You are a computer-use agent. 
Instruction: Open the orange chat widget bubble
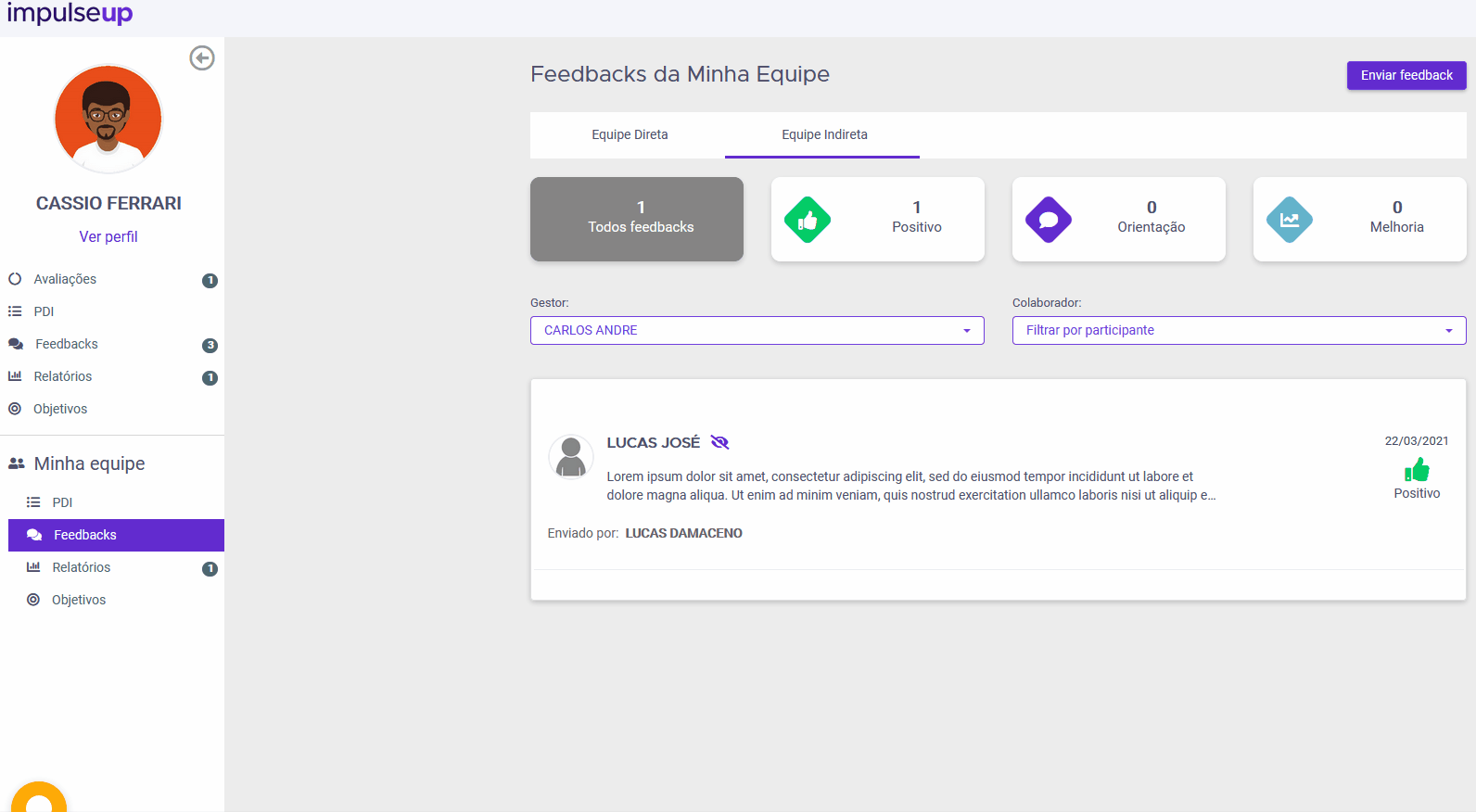pos(39,799)
